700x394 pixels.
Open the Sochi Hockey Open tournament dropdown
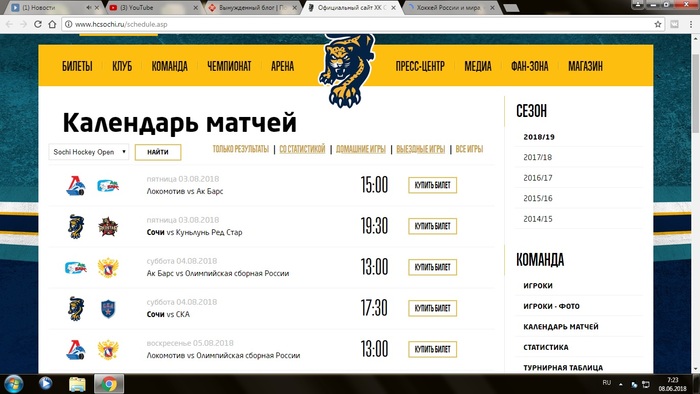89,152
